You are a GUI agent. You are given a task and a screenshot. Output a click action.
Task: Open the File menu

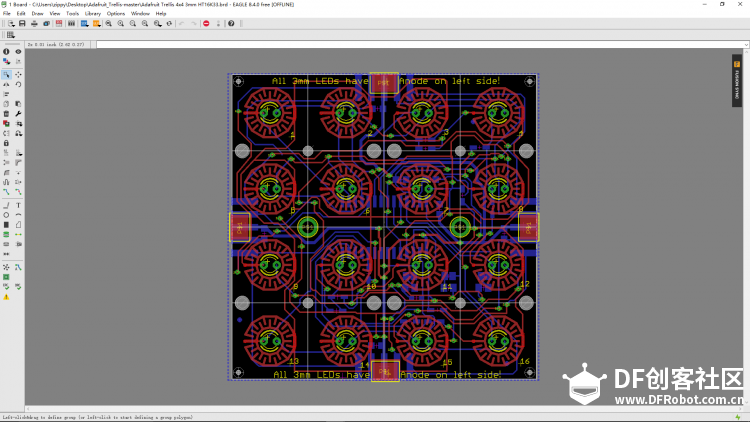point(7,13)
